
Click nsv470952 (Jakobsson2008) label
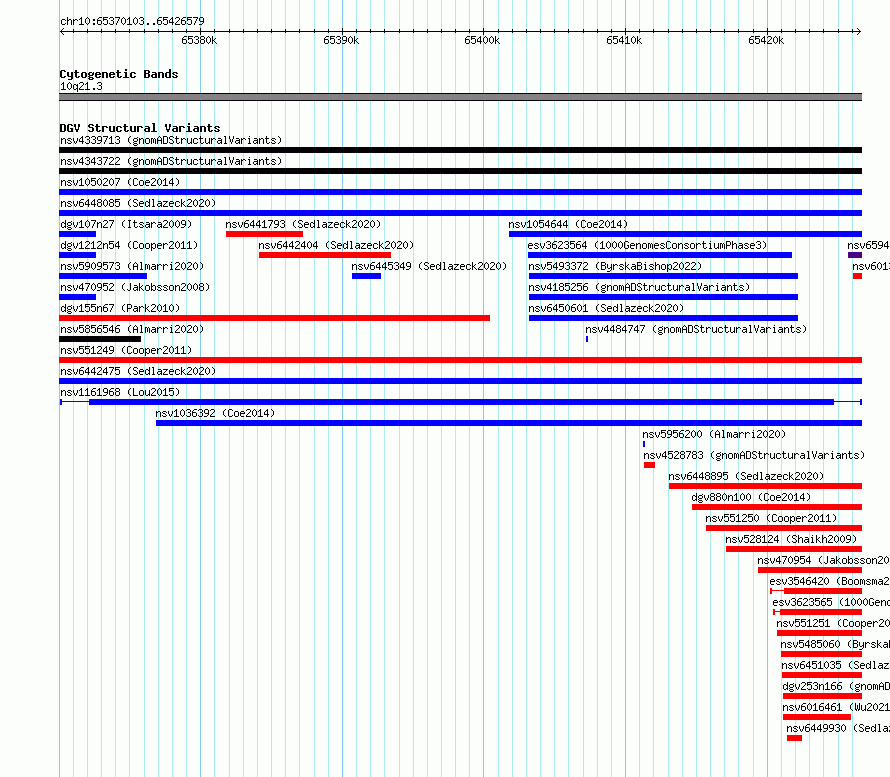[x=135, y=287]
